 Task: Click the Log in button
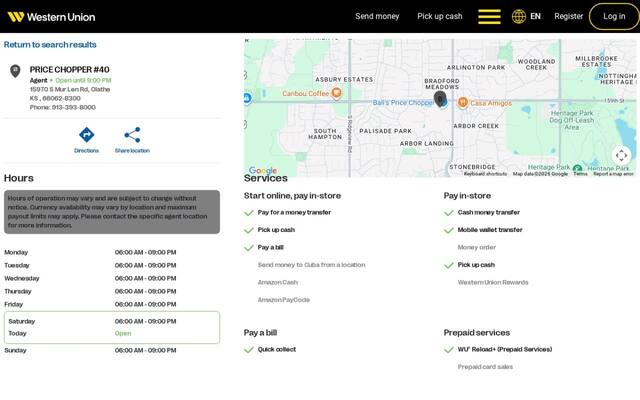click(614, 16)
